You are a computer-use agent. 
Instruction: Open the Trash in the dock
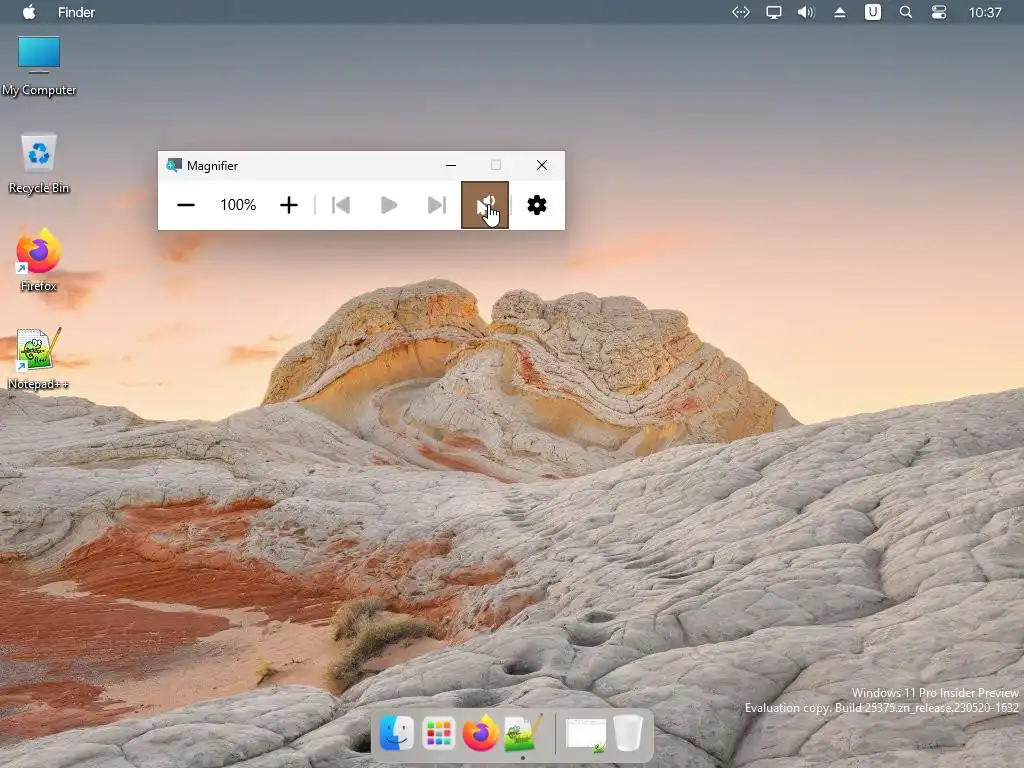[628, 733]
